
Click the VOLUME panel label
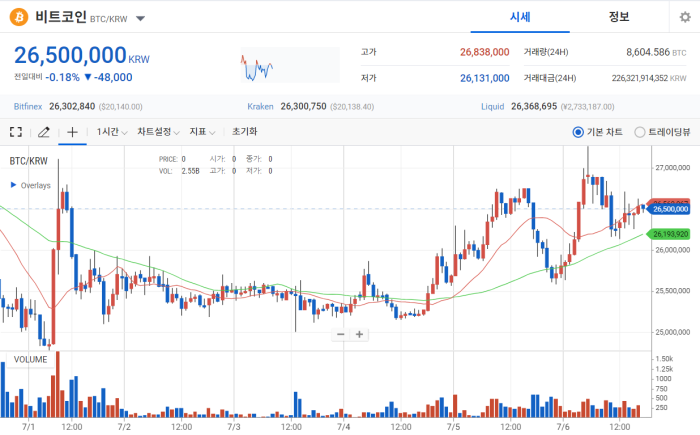pos(30,360)
